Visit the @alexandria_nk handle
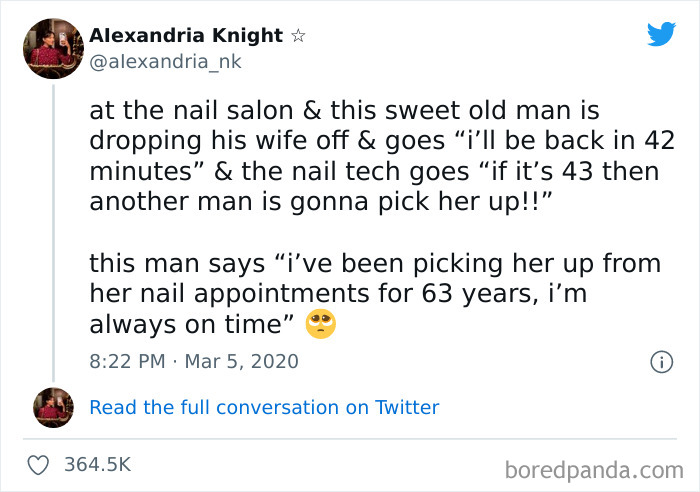 [165, 62]
